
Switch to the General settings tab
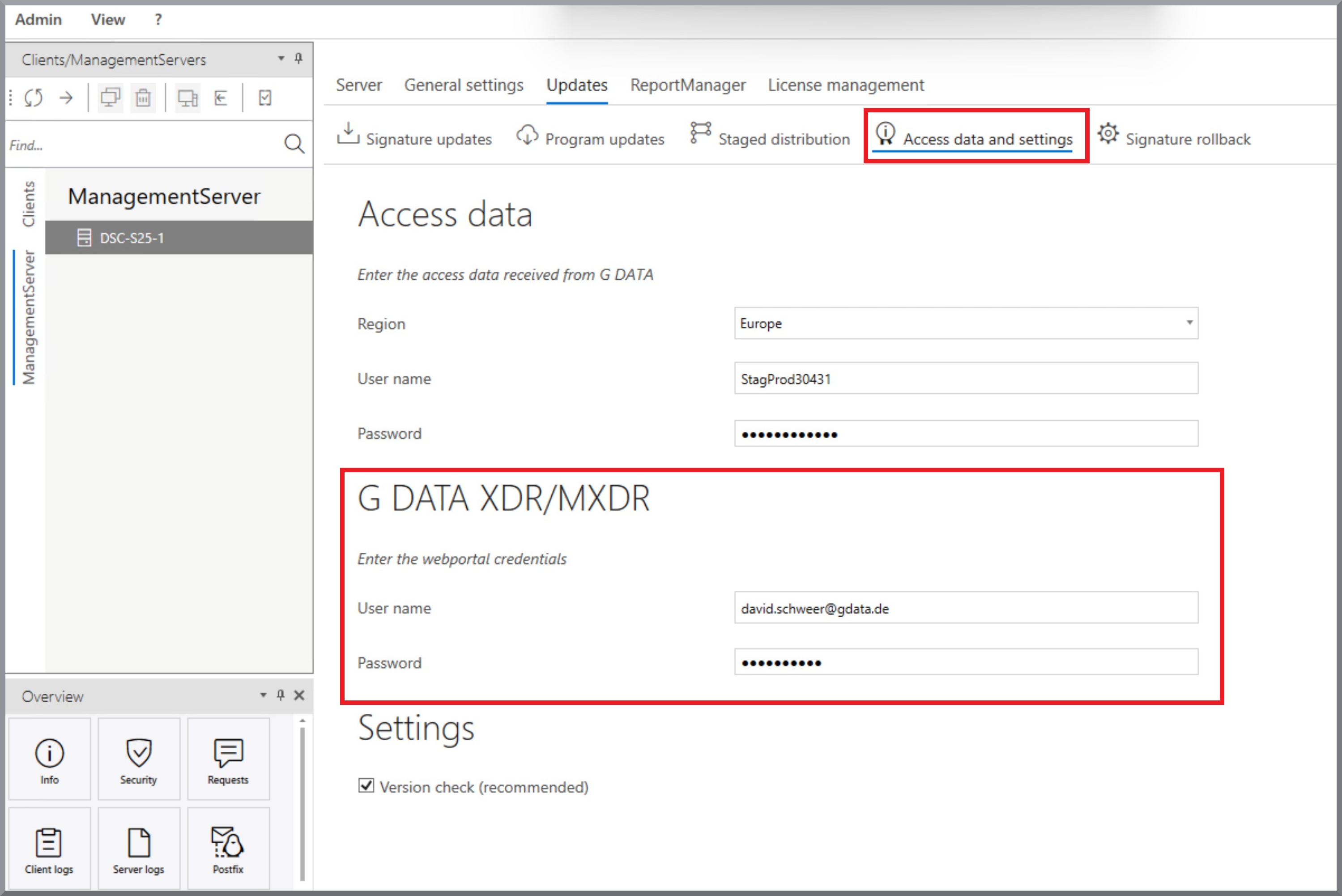[x=464, y=85]
